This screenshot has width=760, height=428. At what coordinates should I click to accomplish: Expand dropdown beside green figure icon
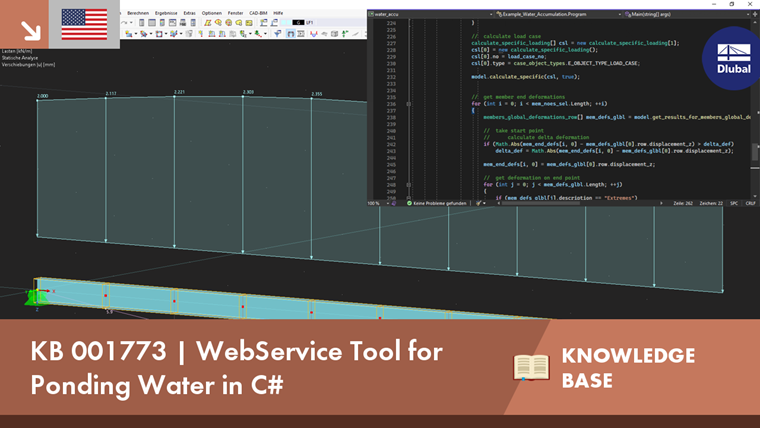coord(265,33)
